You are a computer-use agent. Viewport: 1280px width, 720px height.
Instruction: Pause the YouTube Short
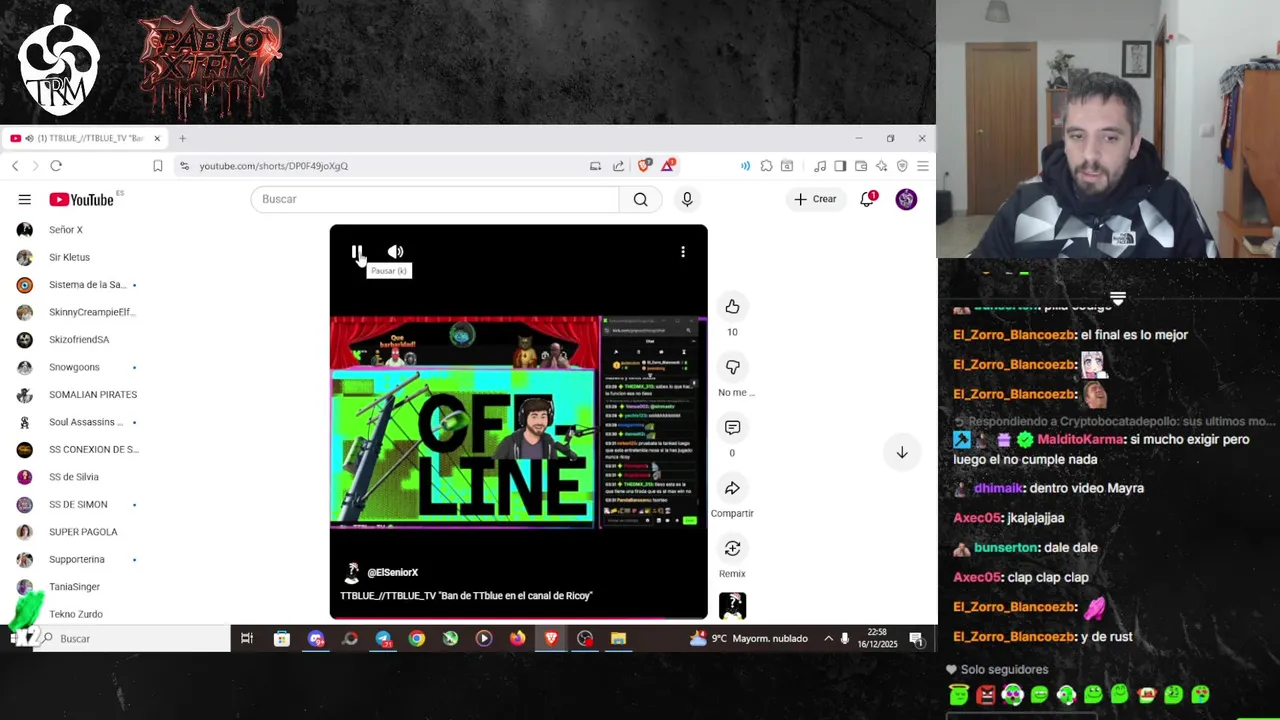pos(356,252)
